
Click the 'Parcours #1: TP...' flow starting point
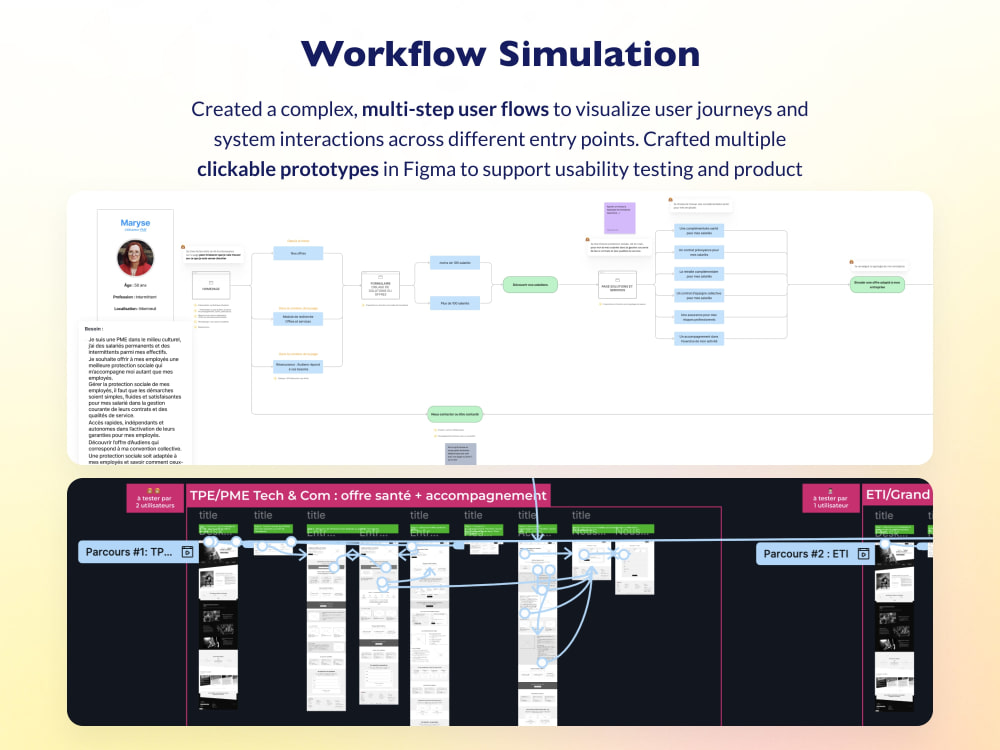tap(137, 552)
